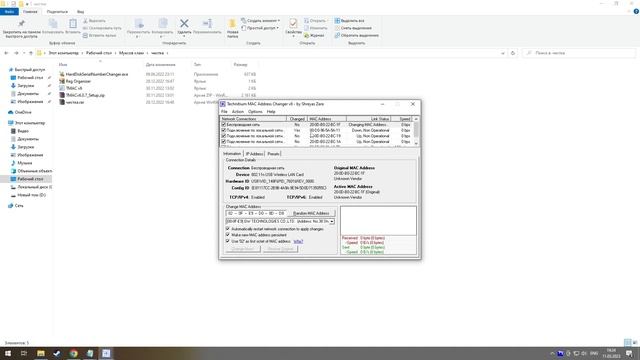Image resolution: width=640 pixels, height=360 pixels.
Task: Click the Restore Original button
Action: [280, 249]
